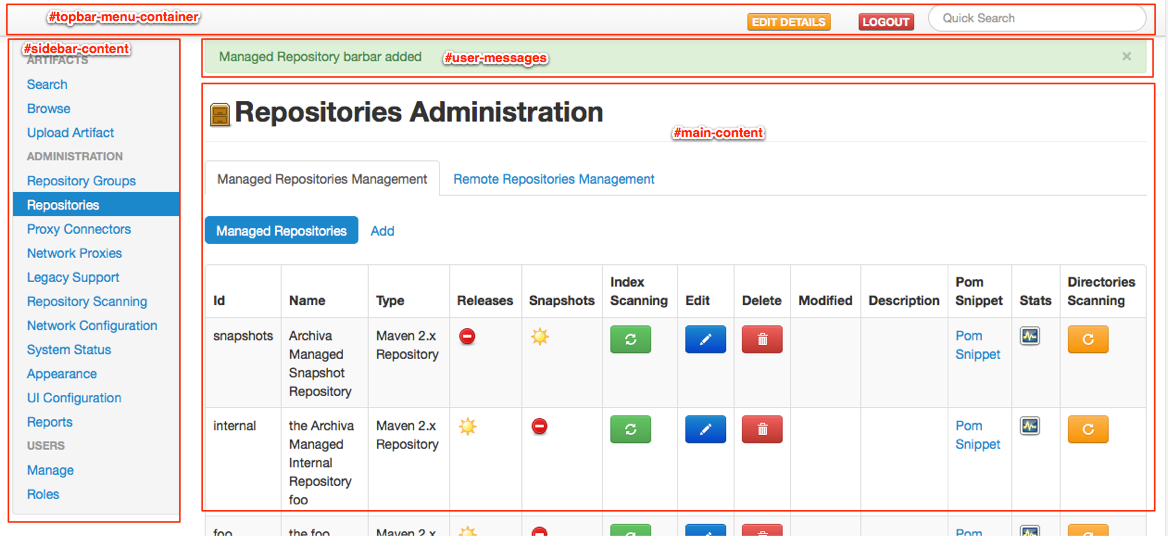
Task: Click the index scan icon for snapshots repository
Action: click(x=630, y=339)
